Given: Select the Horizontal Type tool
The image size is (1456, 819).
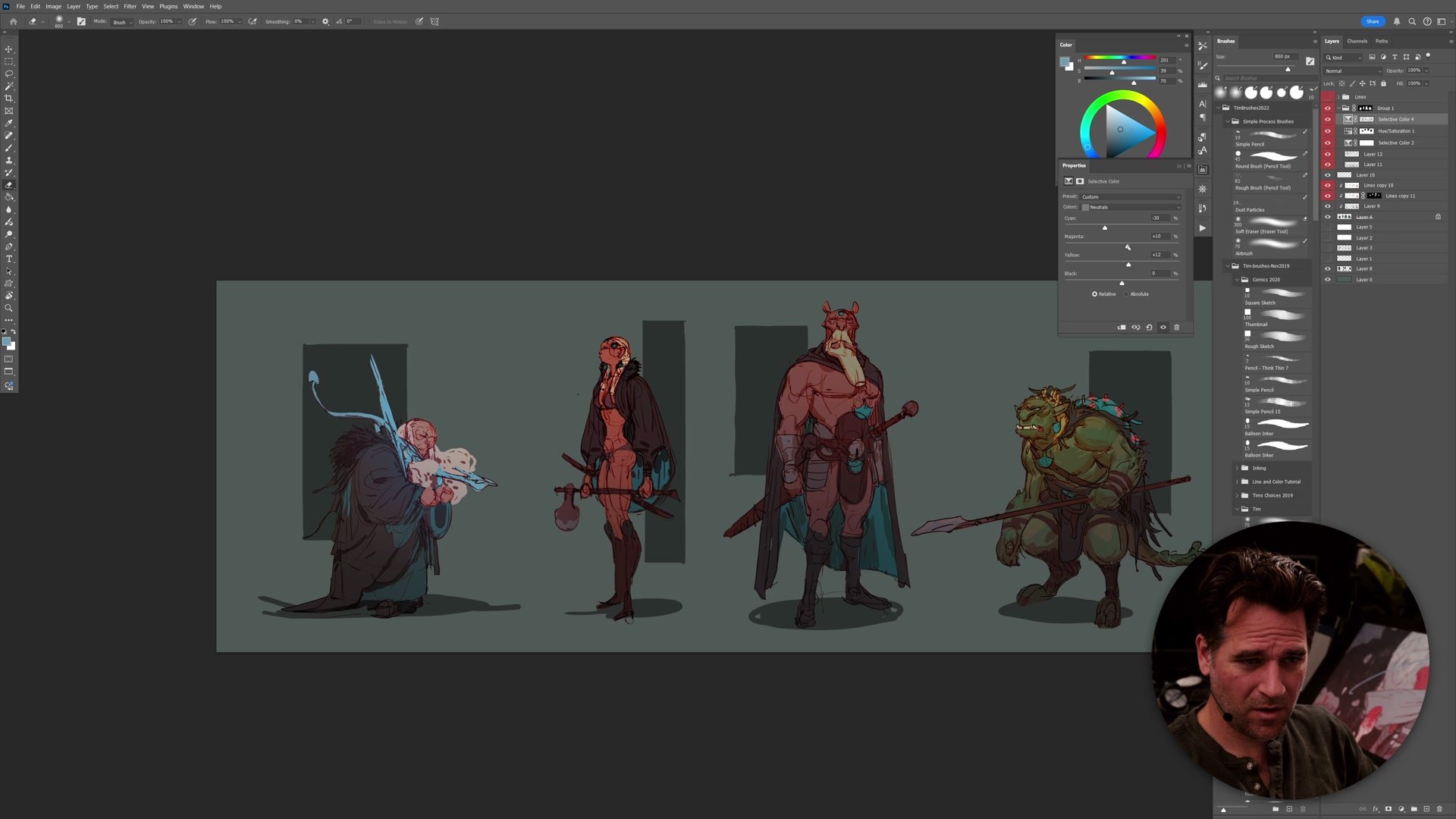Looking at the screenshot, I should tap(9, 259).
